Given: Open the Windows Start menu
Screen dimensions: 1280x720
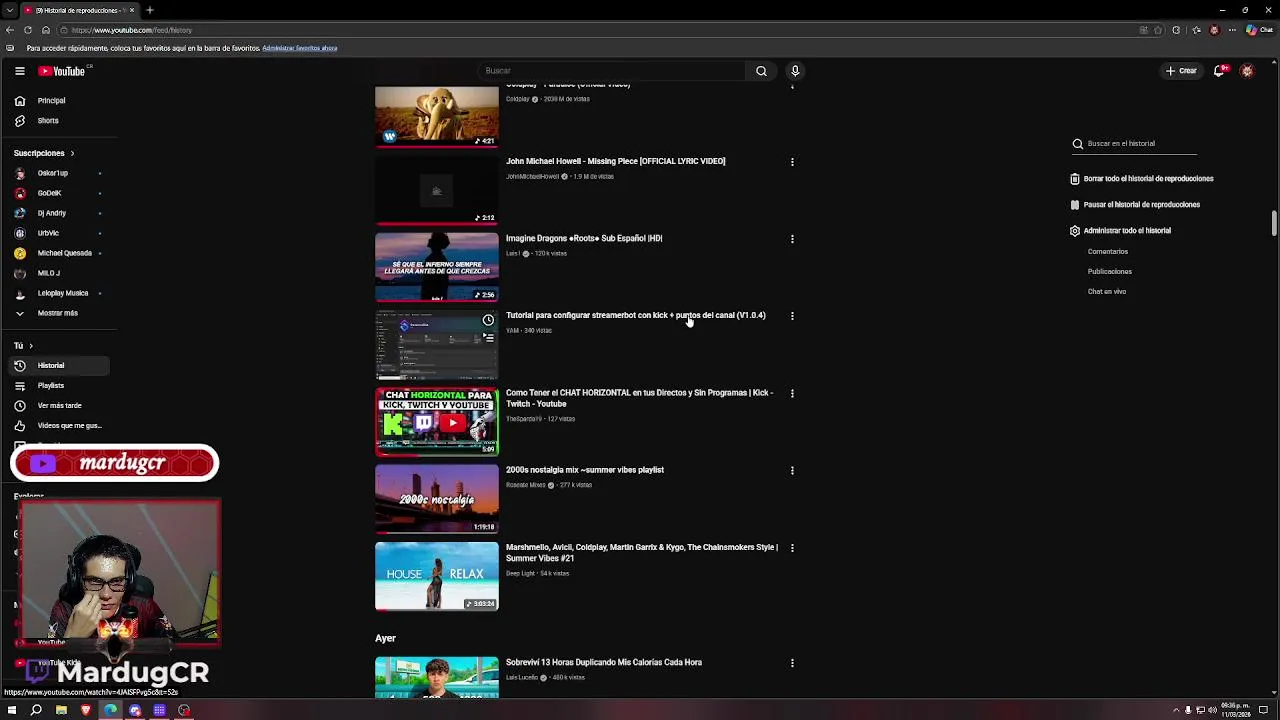Looking at the screenshot, I should (12, 710).
